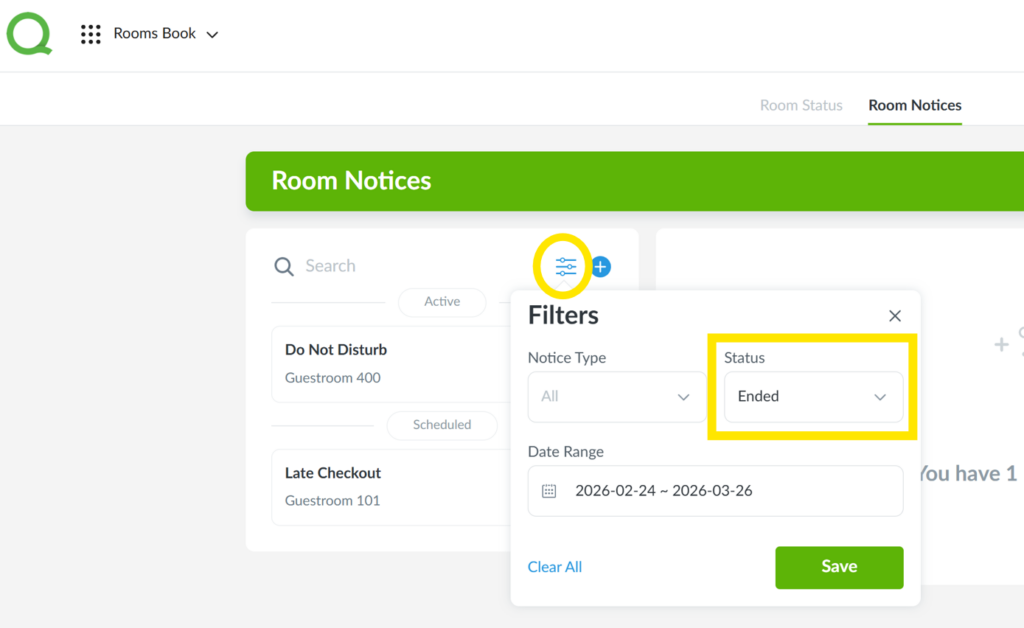Expand the Rooms Book chevron

212,35
